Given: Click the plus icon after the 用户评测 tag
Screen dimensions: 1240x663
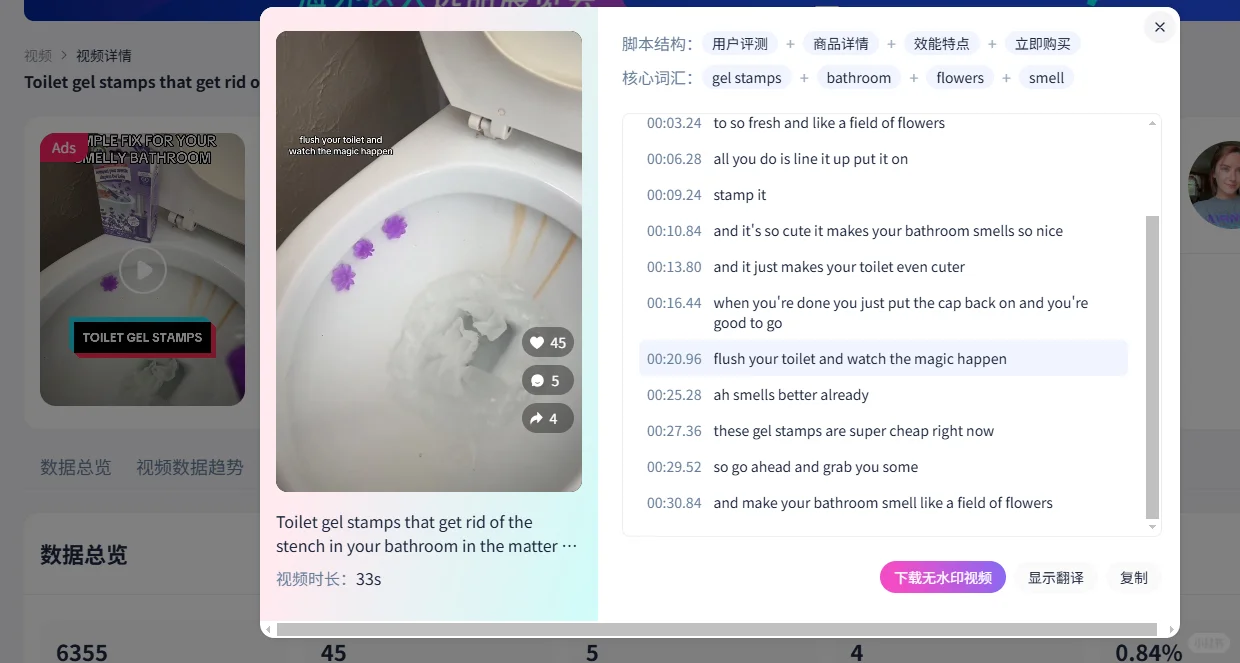Looking at the screenshot, I should click(x=790, y=43).
